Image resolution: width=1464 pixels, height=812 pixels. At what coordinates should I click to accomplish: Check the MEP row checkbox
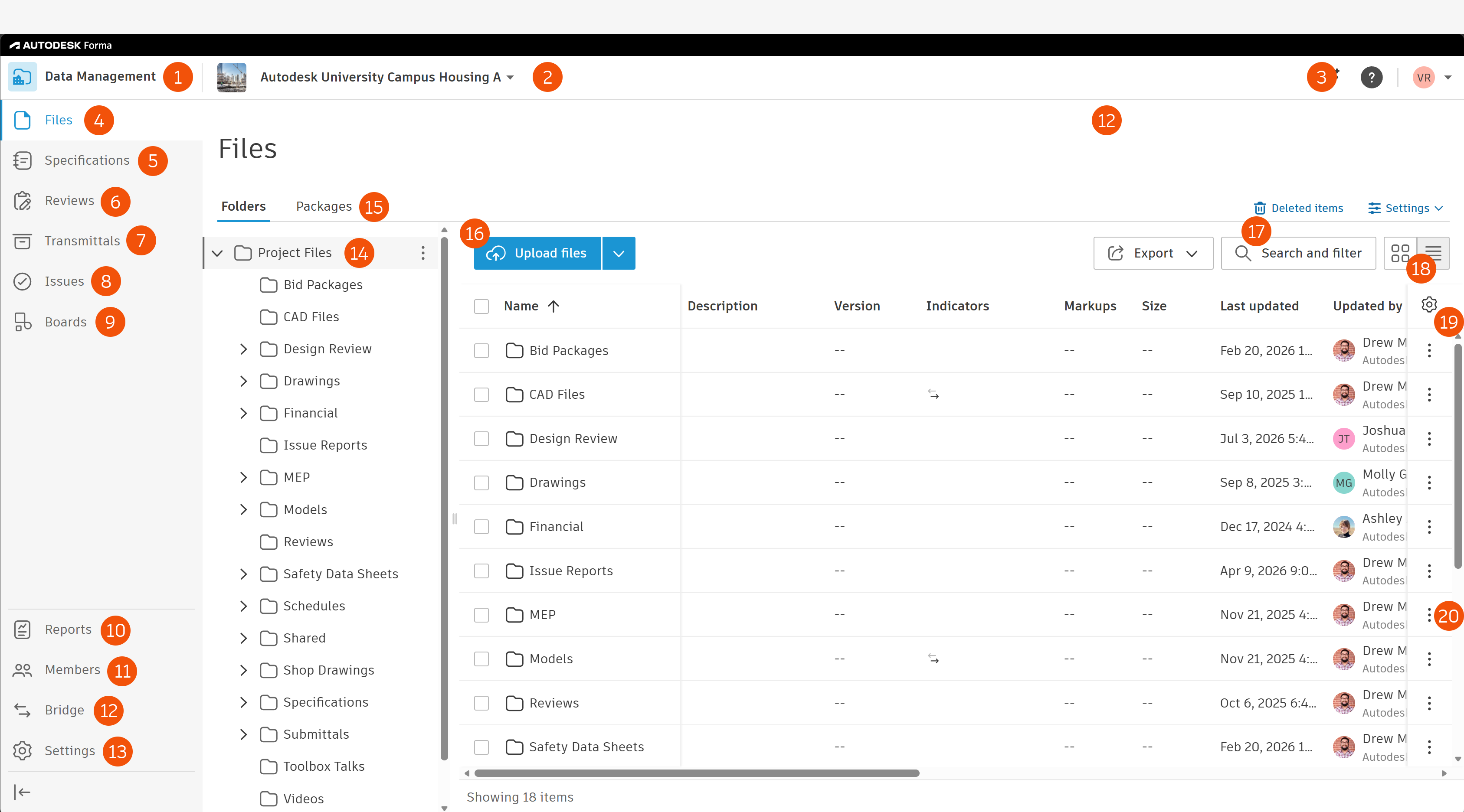pyautogui.click(x=481, y=615)
